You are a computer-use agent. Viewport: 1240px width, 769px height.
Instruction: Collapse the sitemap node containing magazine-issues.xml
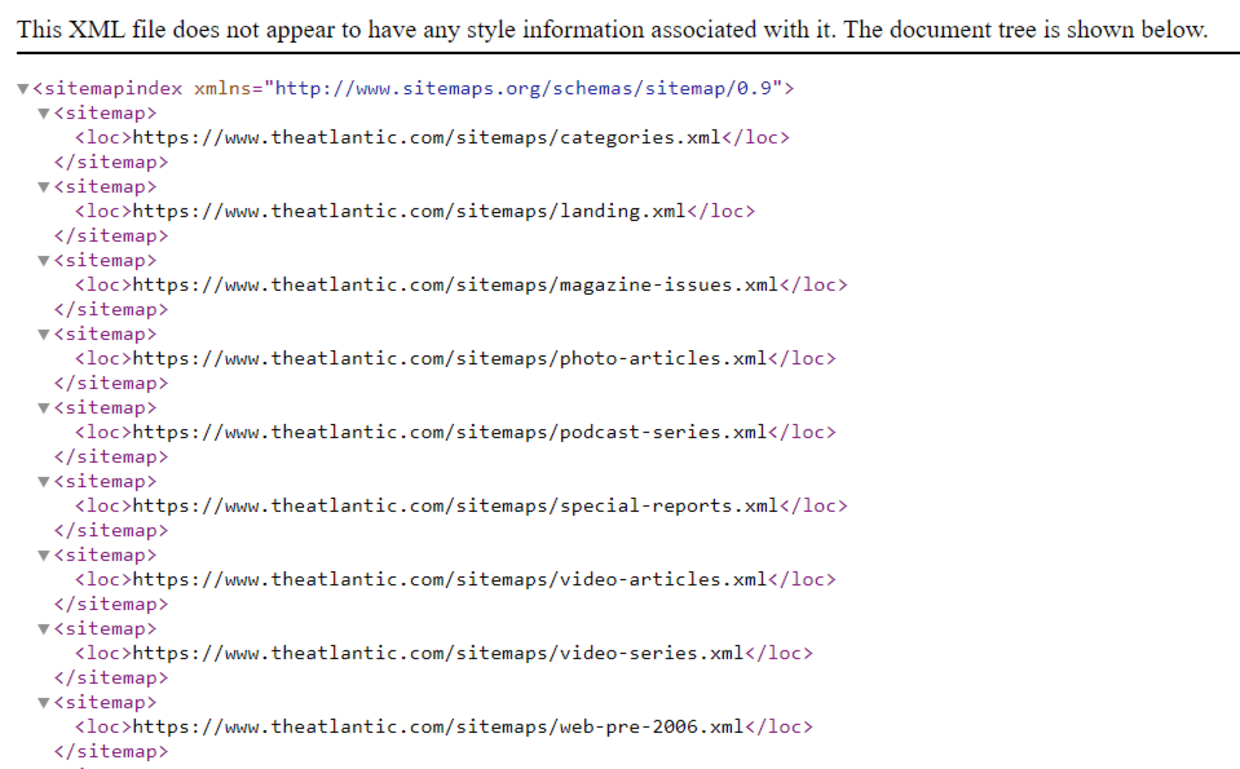(44, 261)
